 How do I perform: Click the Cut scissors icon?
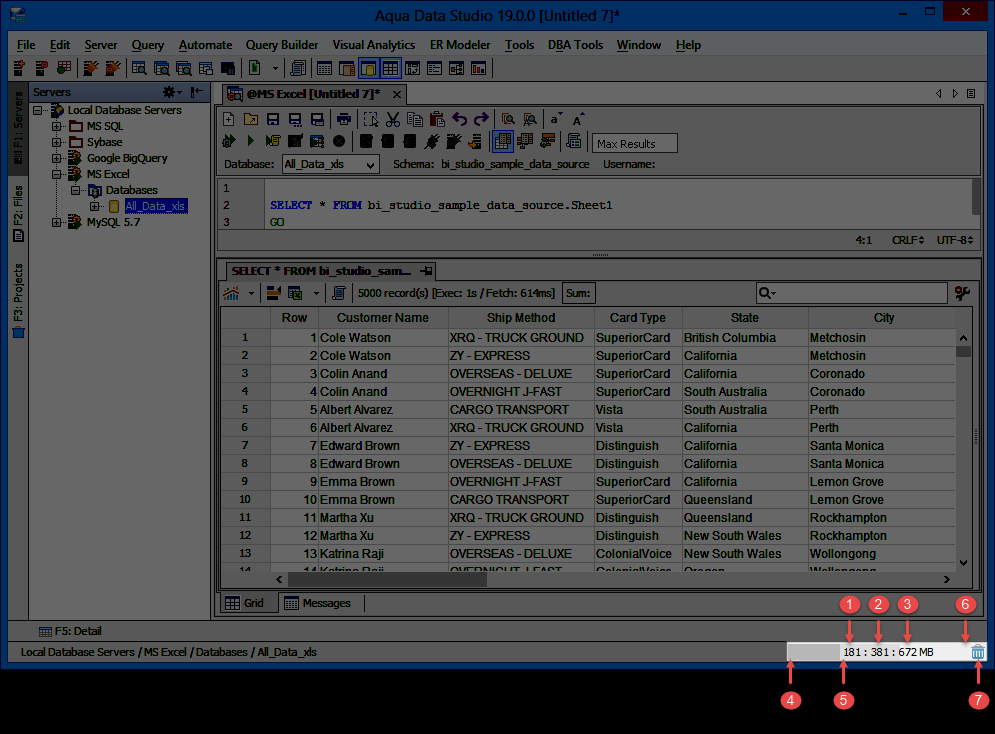click(x=392, y=119)
